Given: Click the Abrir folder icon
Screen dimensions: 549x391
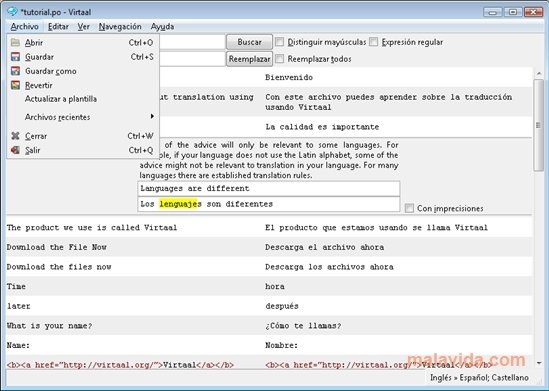Looking at the screenshot, I should pyautogui.click(x=15, y=43).
